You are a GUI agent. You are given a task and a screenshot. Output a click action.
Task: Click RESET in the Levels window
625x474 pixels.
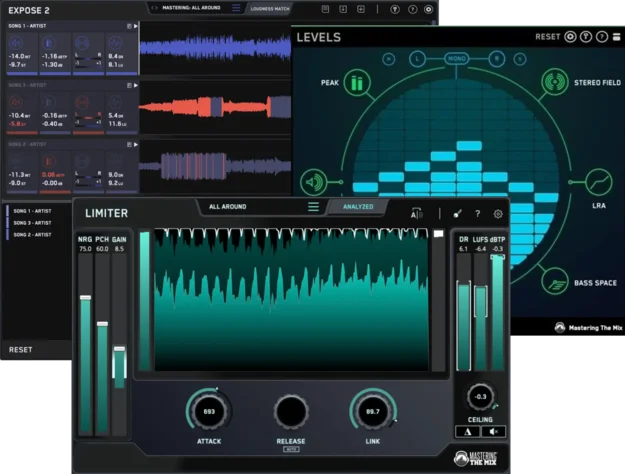(547, 37)
